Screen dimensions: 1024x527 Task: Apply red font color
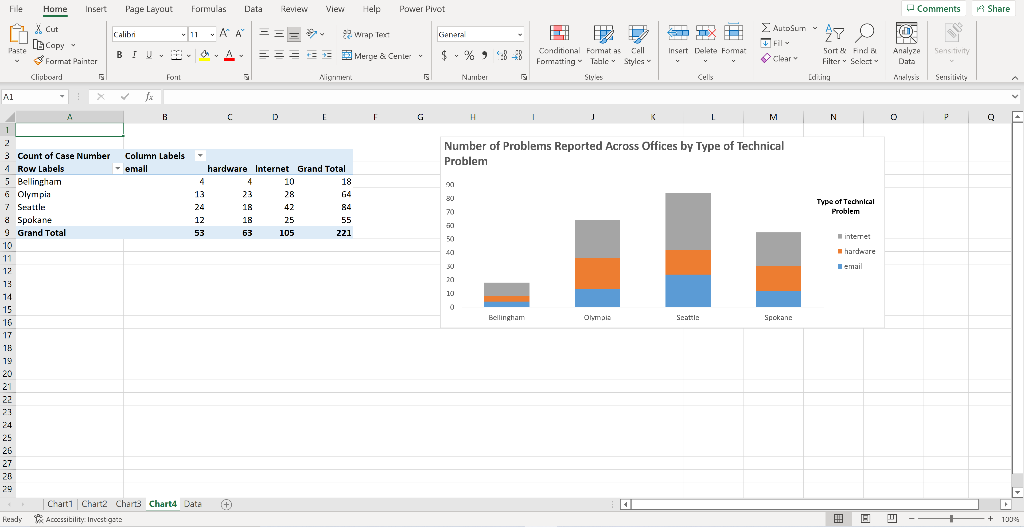click(229, 56)
